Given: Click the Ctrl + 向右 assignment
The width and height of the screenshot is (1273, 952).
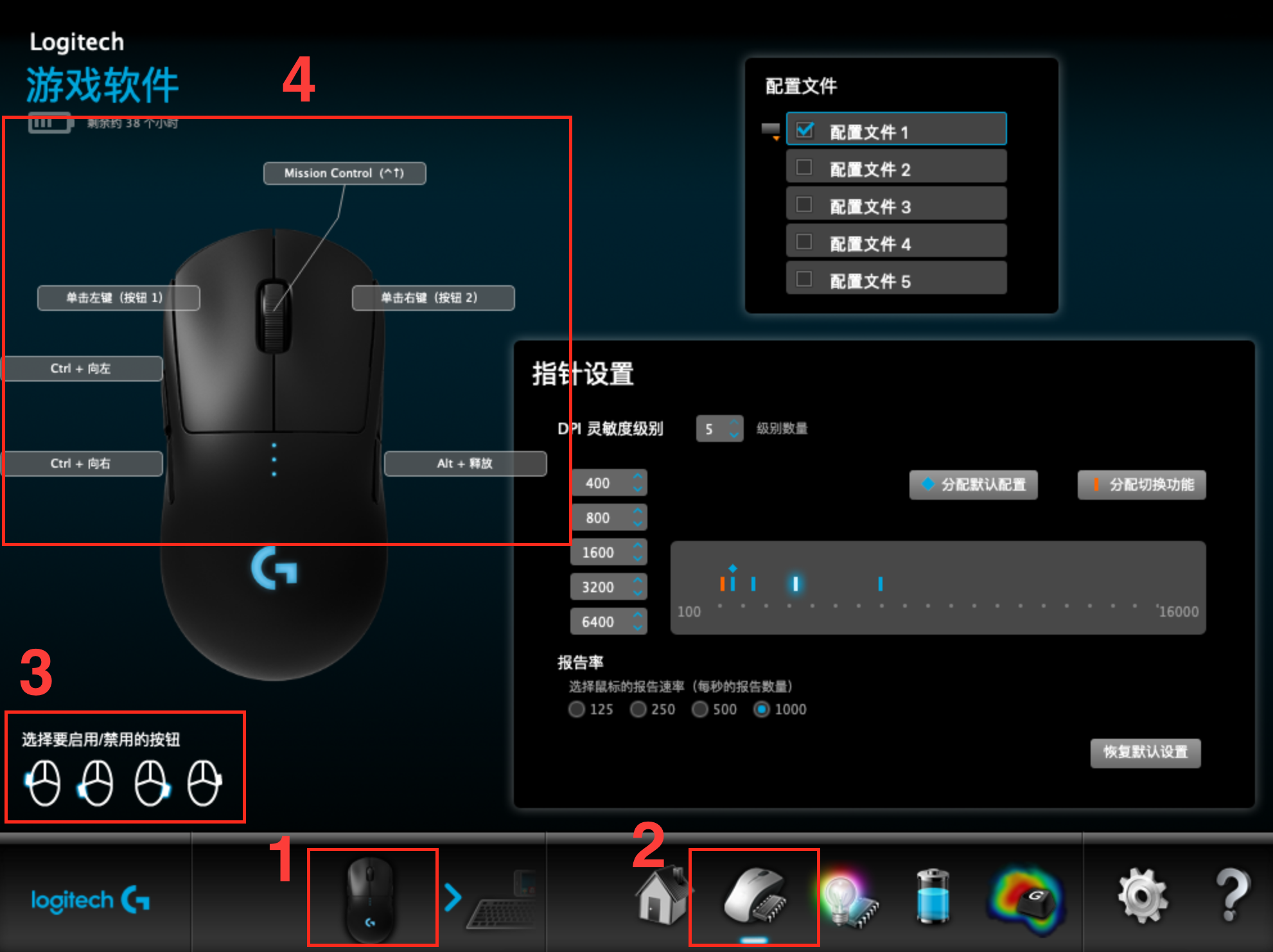Looking at the screenshot, I should (x=82, y=464).
